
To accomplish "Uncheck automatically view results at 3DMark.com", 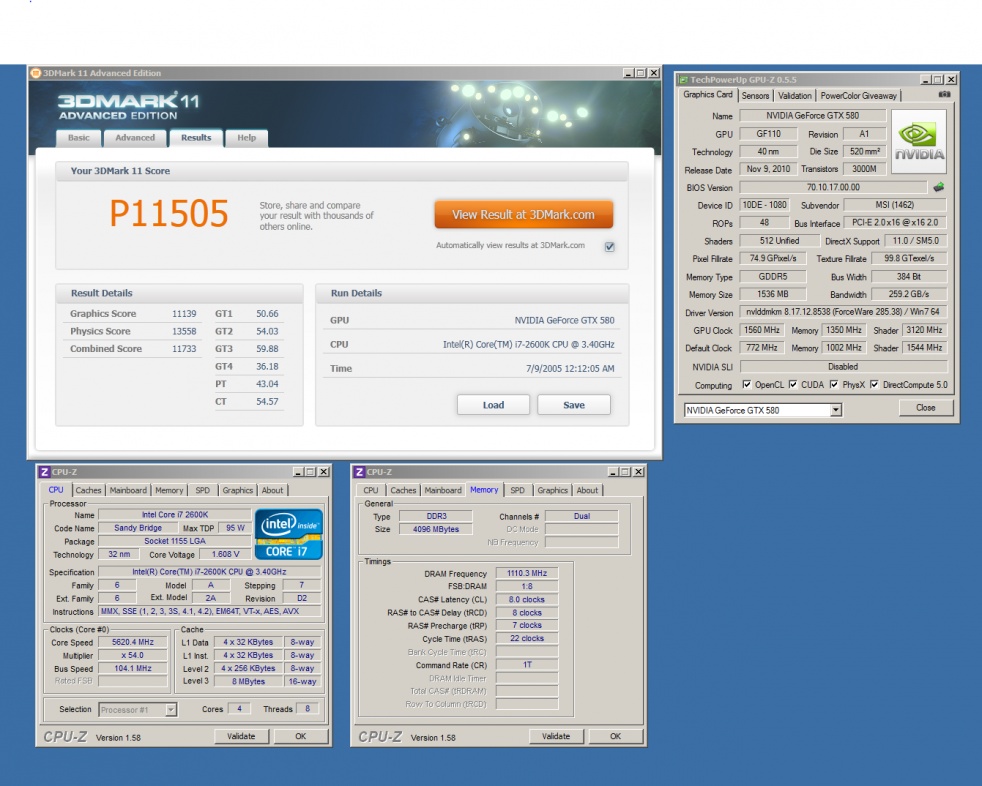I will coord(609,246).
